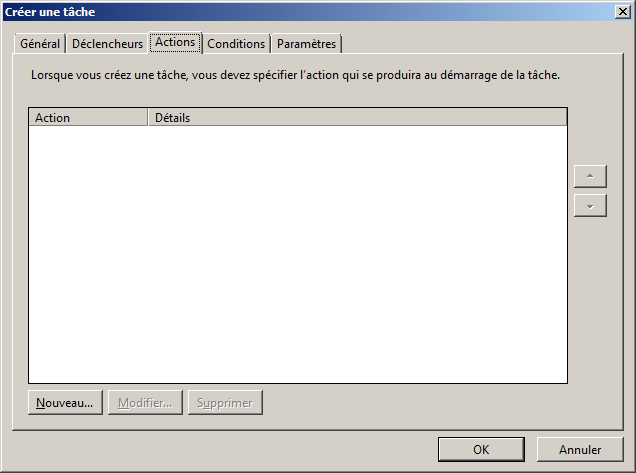The width and height of the screenshot is (636, 473).
Task: Confirm the task with OK
Action: 481,449
